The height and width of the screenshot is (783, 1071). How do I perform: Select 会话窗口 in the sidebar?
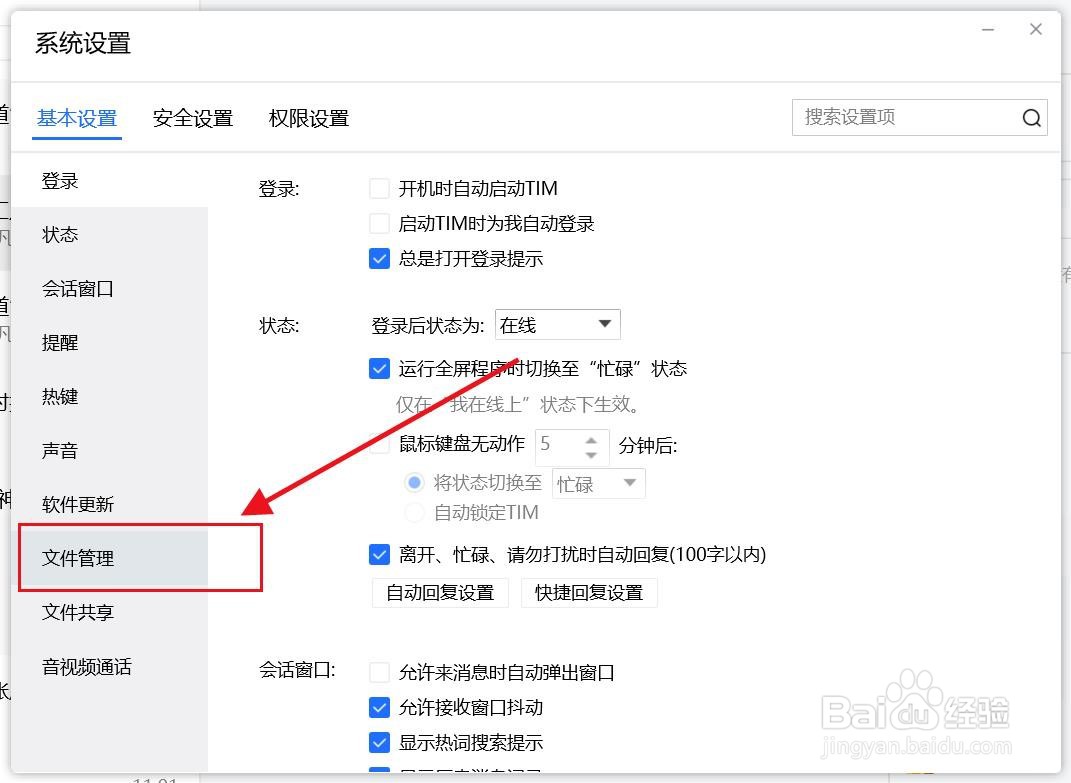tap(109, 288)
